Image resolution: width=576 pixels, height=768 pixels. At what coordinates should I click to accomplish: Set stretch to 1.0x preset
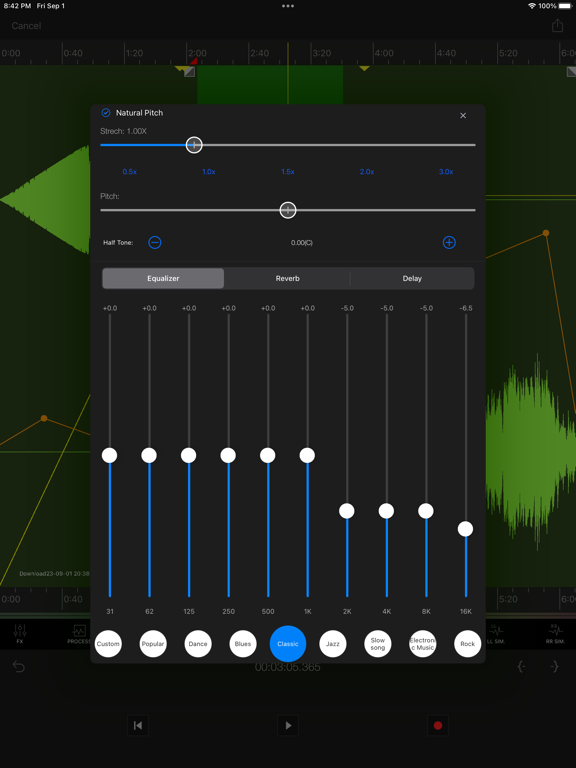(209, 172)
